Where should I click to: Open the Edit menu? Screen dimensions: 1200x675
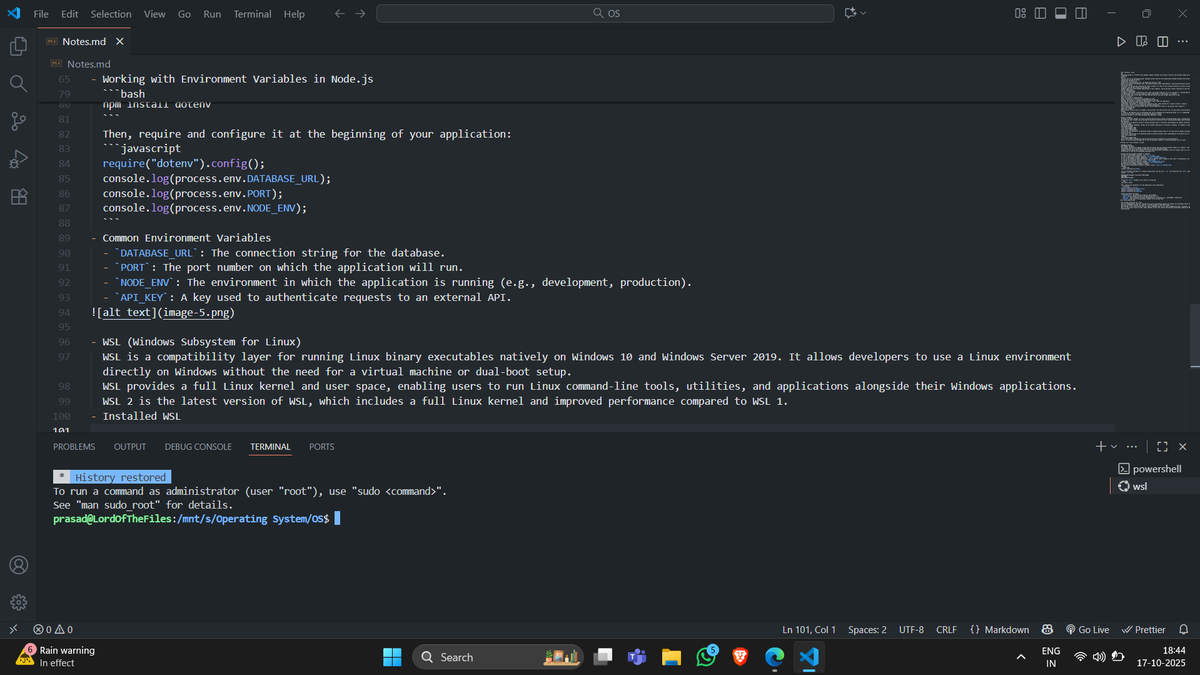click(70, 14)
